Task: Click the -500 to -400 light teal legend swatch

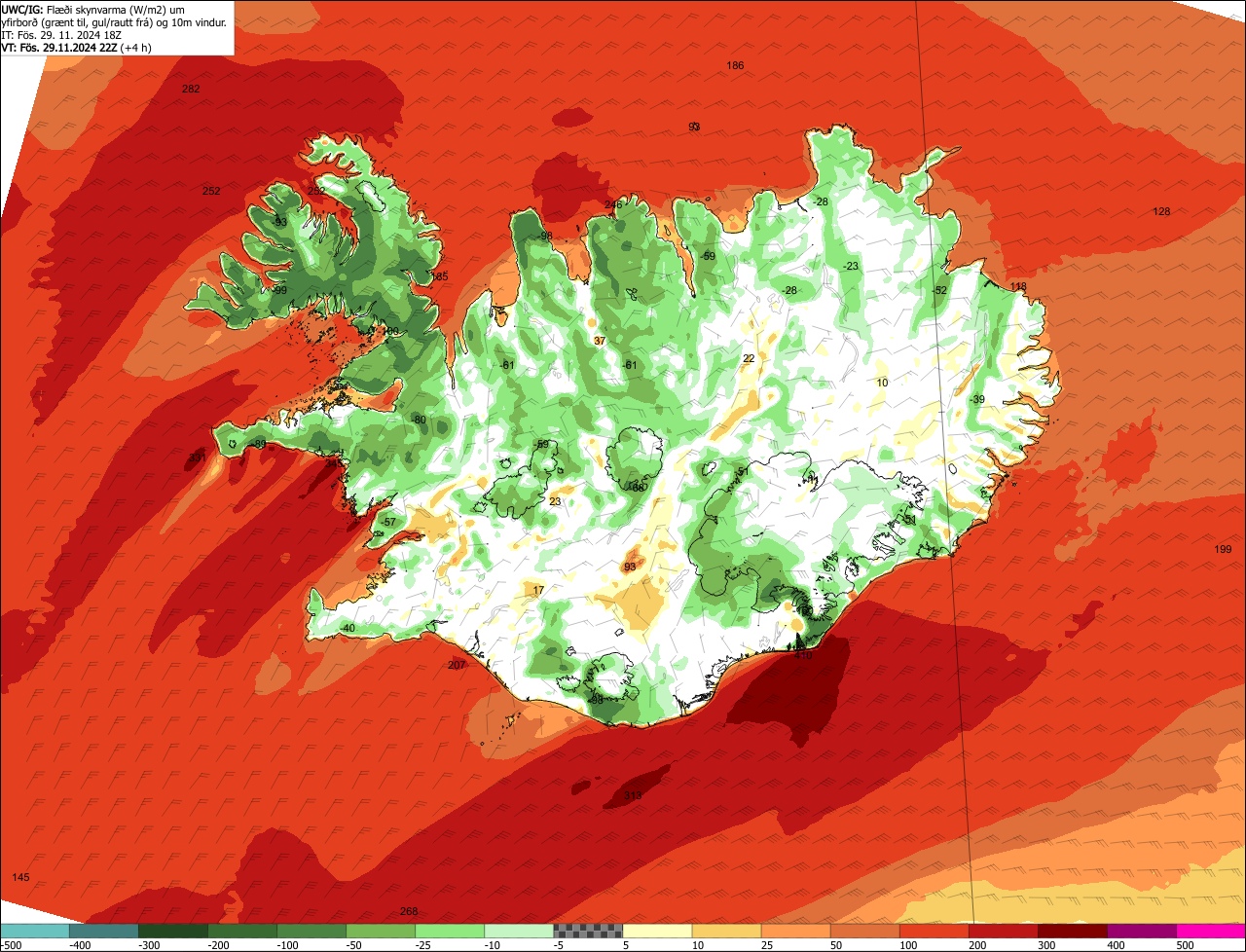Action: (x=34, y=931)
